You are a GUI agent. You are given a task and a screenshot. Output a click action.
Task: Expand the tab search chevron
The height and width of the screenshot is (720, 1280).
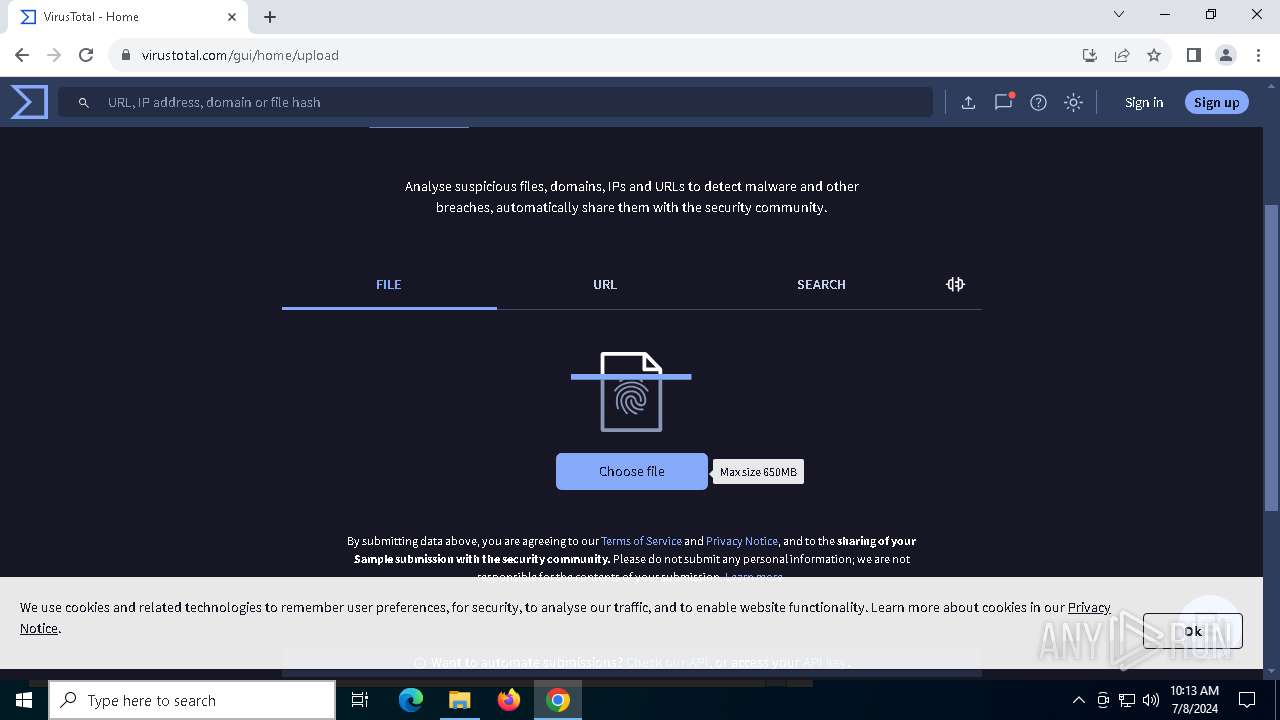[1119, 14]
